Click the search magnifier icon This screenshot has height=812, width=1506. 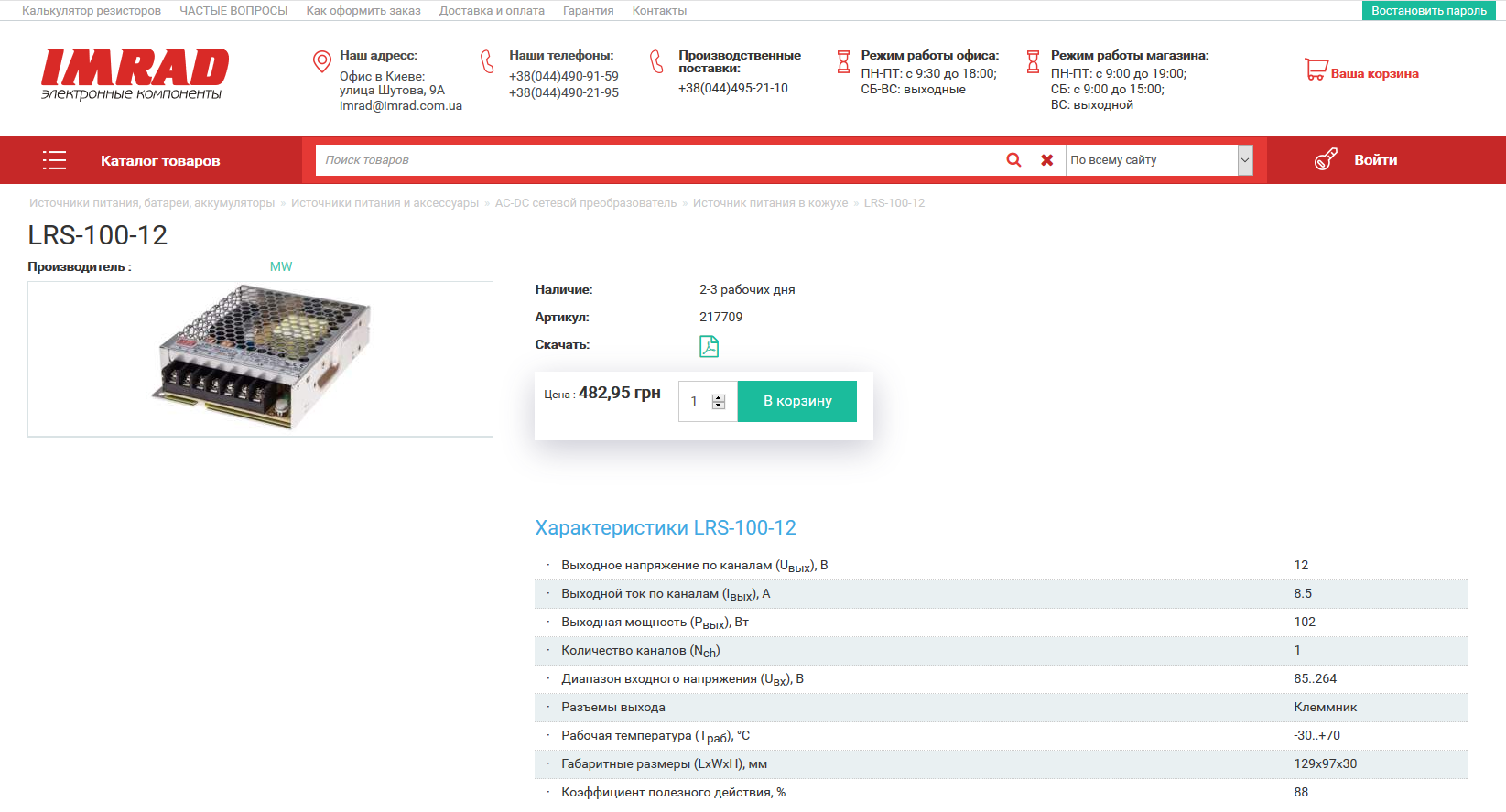[x=1013, y=159]
